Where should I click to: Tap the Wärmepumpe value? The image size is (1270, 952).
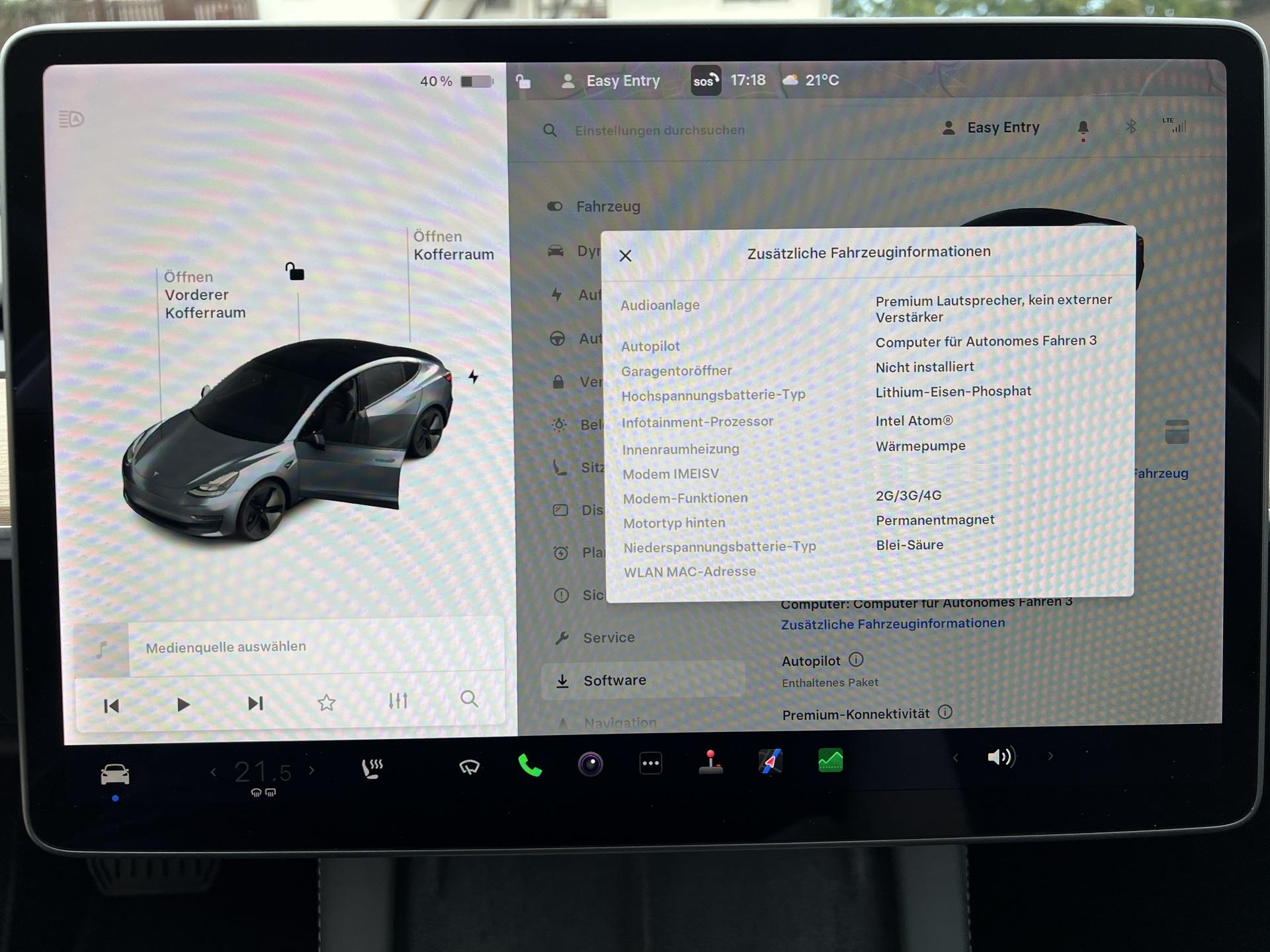pos(921,446)
